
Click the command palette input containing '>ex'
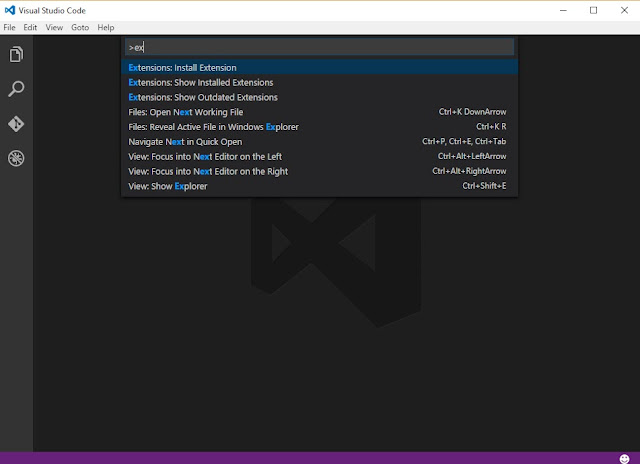click(x=320, y=47)
